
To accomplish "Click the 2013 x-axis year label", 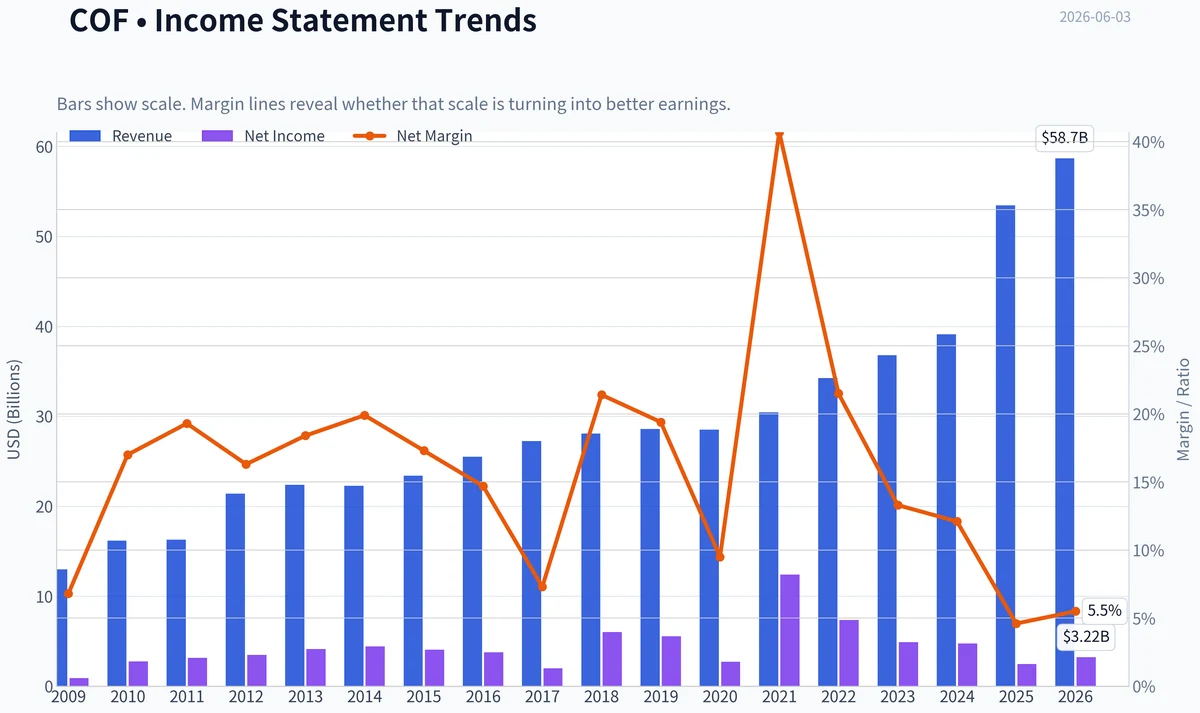I will (306, 697).
